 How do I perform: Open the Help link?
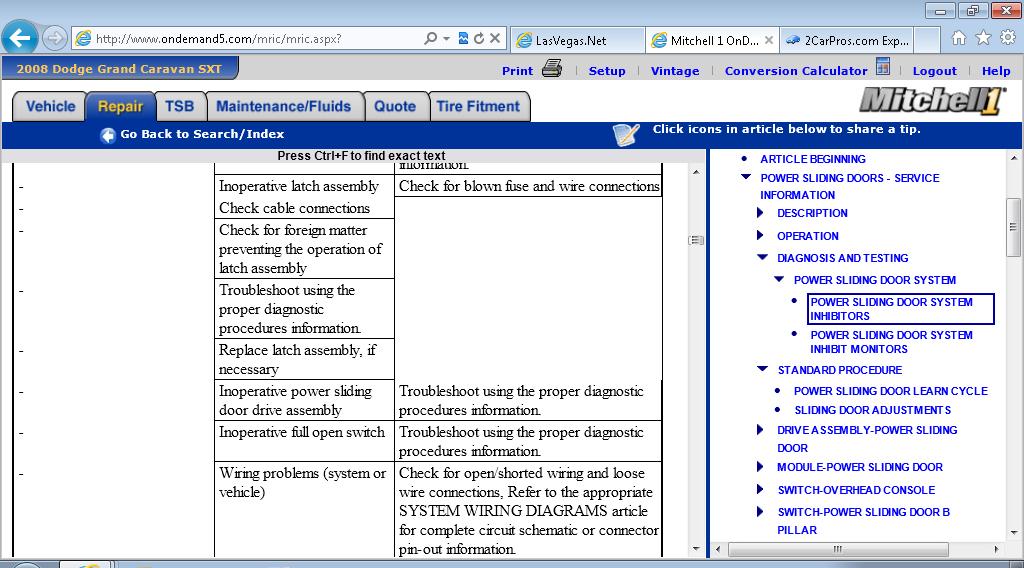996,71
